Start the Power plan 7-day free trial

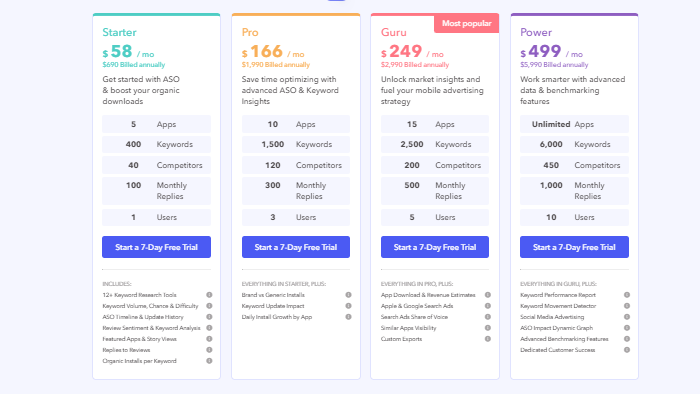click(574, 247)
